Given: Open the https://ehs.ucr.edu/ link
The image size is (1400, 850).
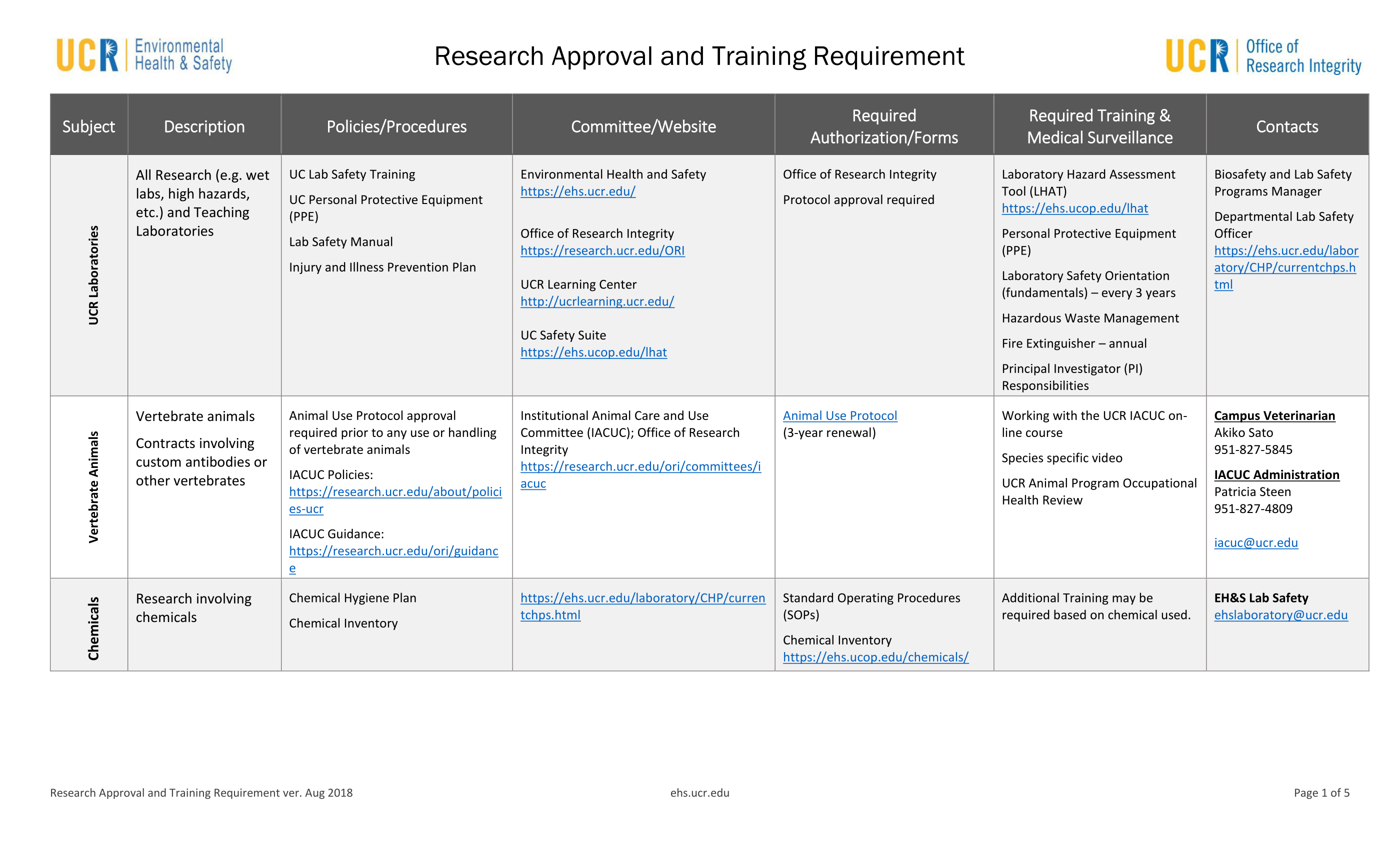Looking at the screenshot, I should point(577,191).
